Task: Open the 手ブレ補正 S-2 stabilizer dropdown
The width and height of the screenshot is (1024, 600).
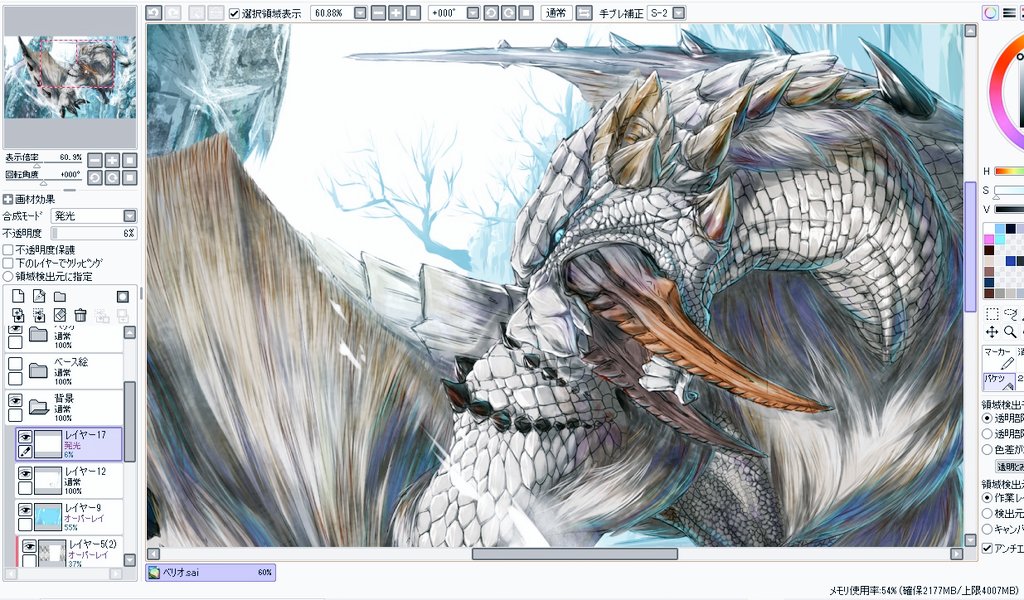Action: (x=679, y=13)
